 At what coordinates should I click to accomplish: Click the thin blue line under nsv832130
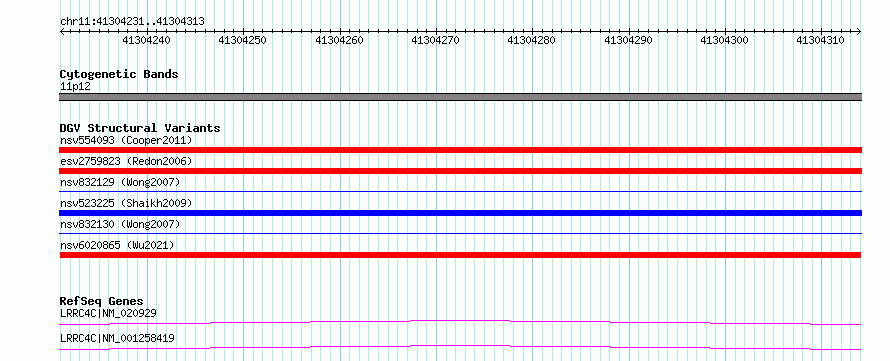tap(460, 233)
